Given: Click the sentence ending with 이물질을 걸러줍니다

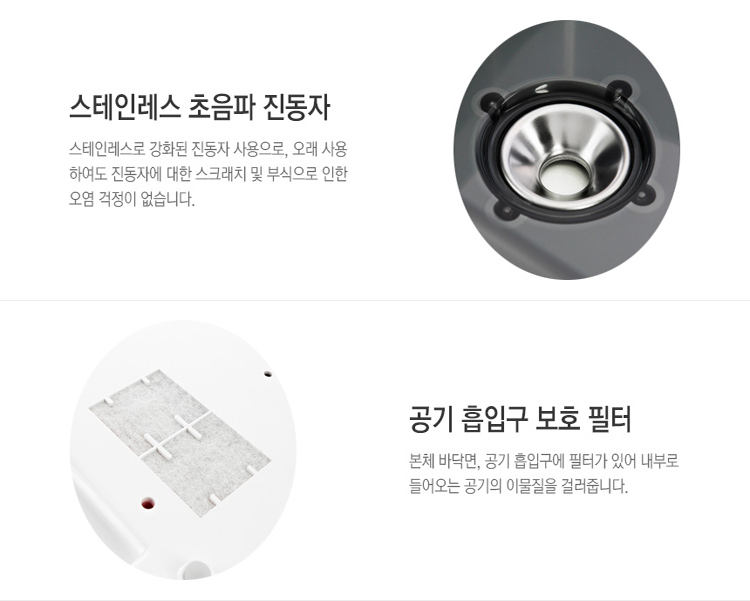Looking at the screenshot, I should (518, 486).
